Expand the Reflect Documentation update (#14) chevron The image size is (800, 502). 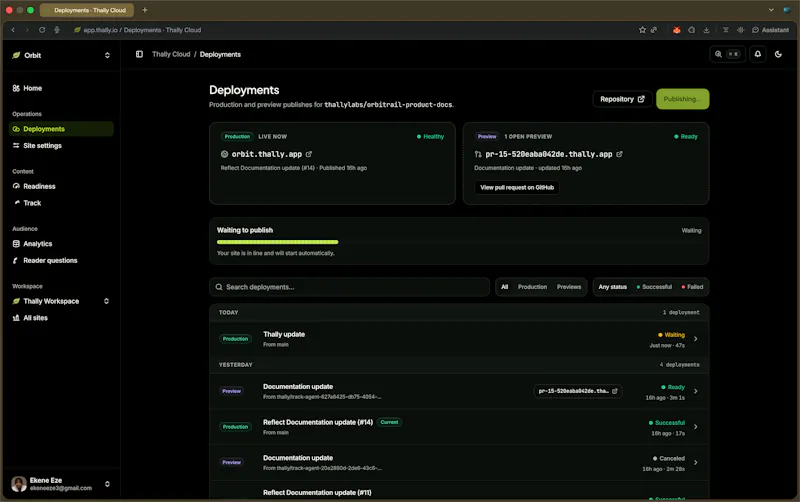pyautogui.click(x=695, y=426)
